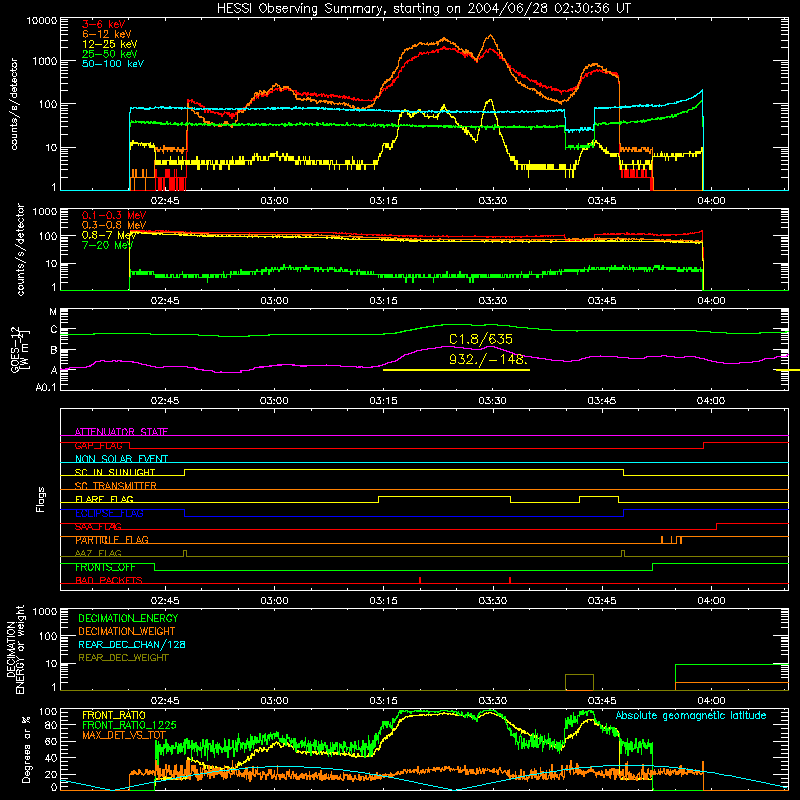Click the Flags vertical axis title
The height and width of the screenshot is (800, 800).
41,499
